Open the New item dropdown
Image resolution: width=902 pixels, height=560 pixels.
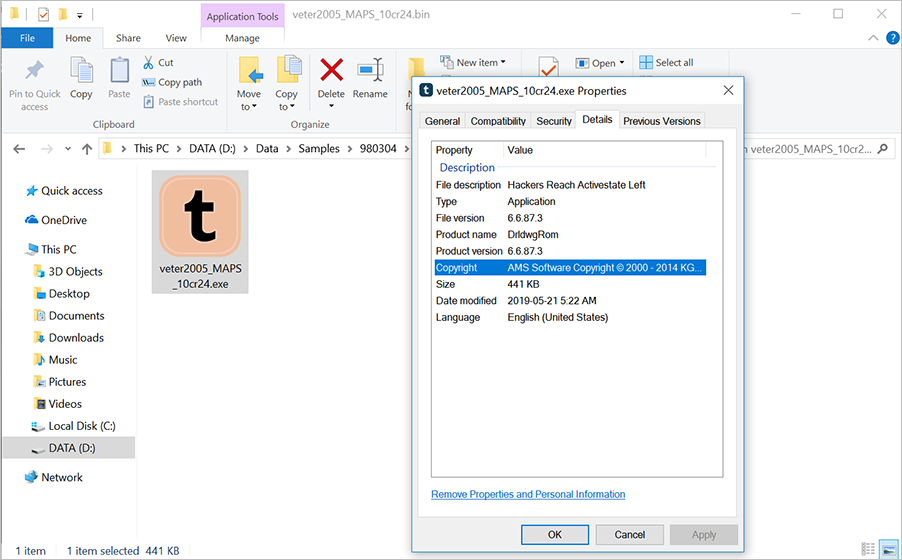pyautogui.click(x=474, y=62)
